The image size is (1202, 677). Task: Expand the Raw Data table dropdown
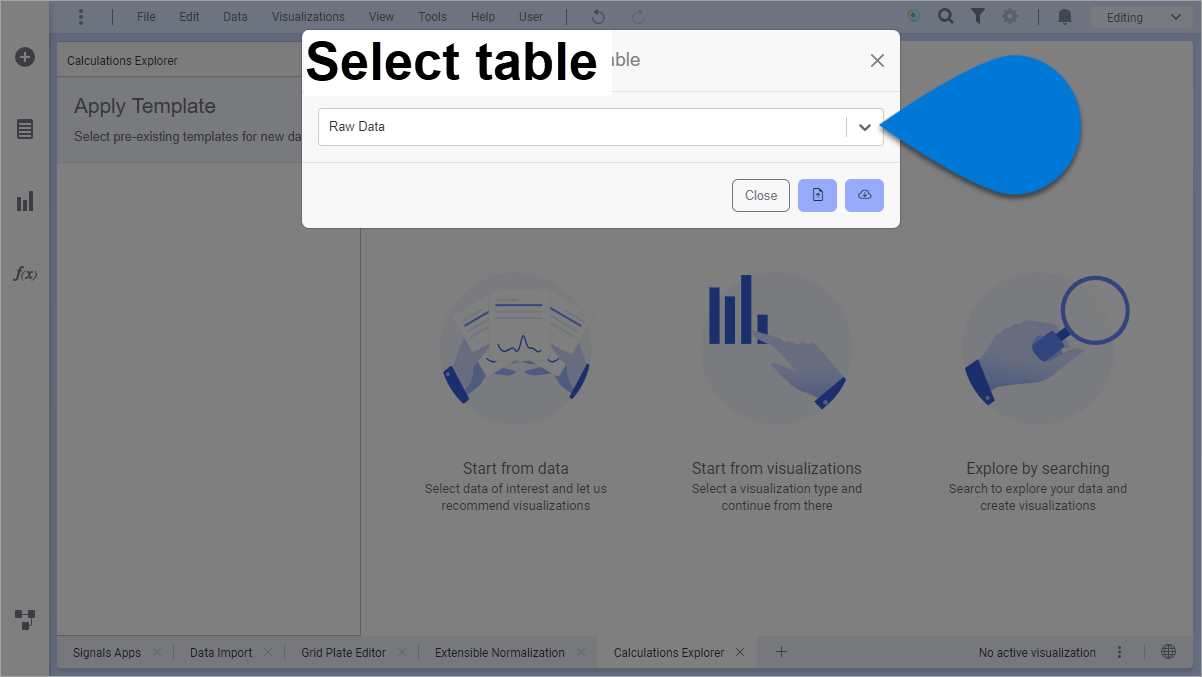(865, 127)
